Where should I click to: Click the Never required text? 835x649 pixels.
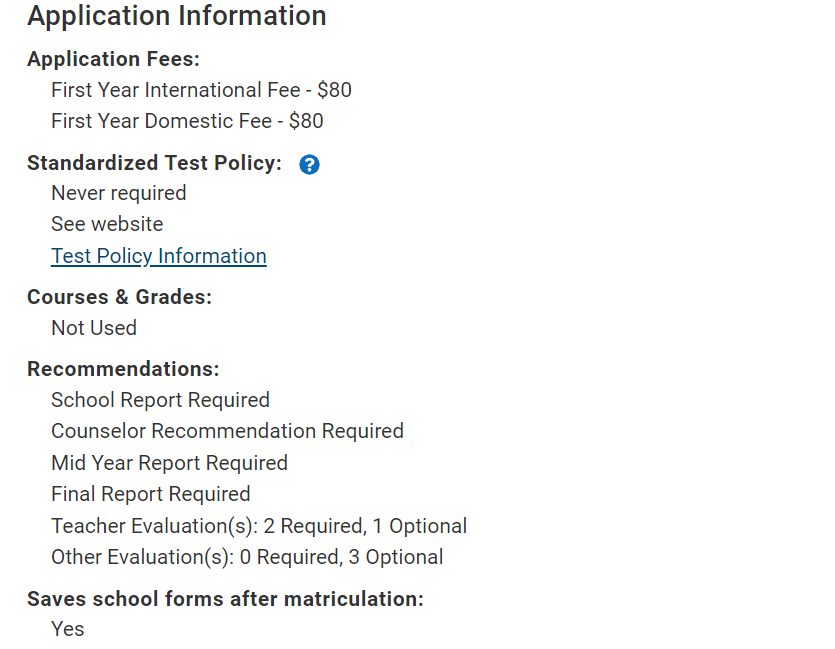(119, 193)
